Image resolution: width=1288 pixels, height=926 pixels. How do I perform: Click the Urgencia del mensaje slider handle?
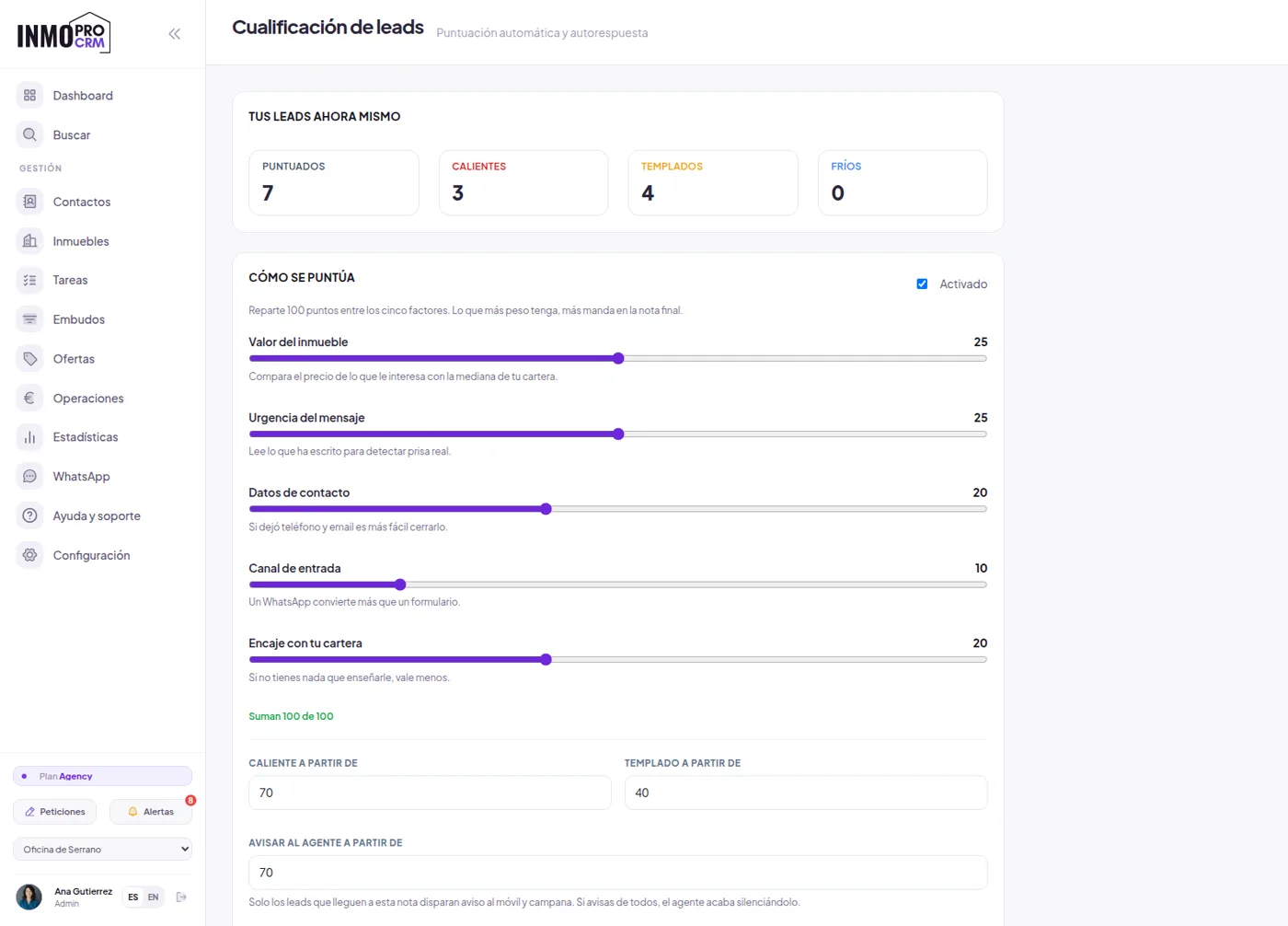618,434
